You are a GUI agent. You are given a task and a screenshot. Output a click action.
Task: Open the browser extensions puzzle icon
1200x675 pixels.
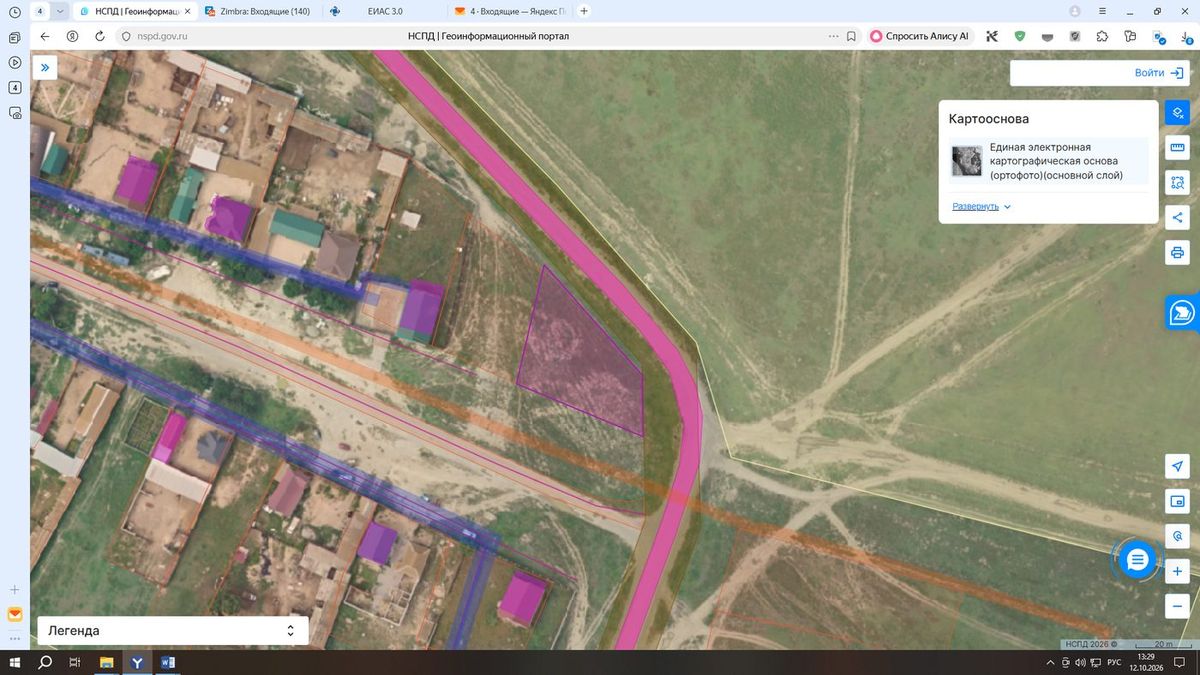[1102, 36]
